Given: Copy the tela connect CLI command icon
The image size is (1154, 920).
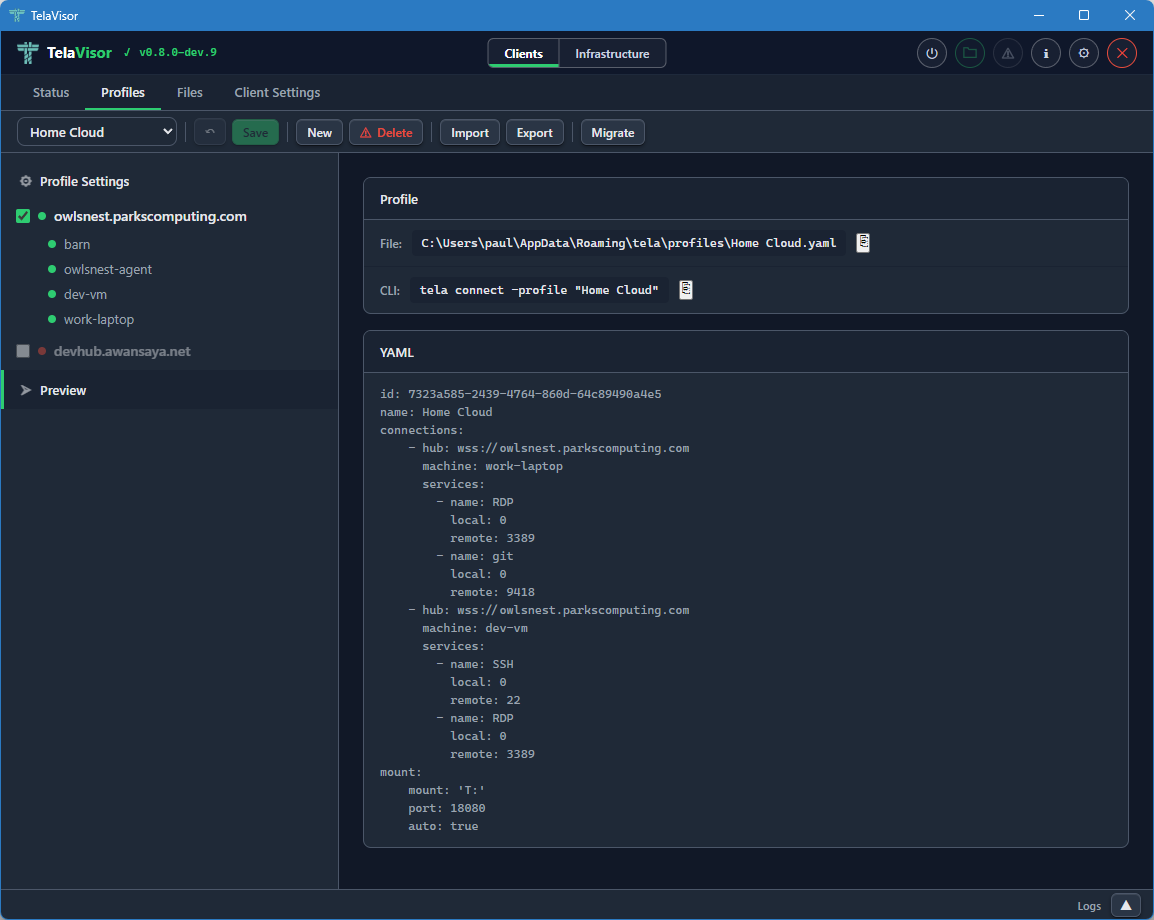Looking at the screenshot, I should click(685, 290).
